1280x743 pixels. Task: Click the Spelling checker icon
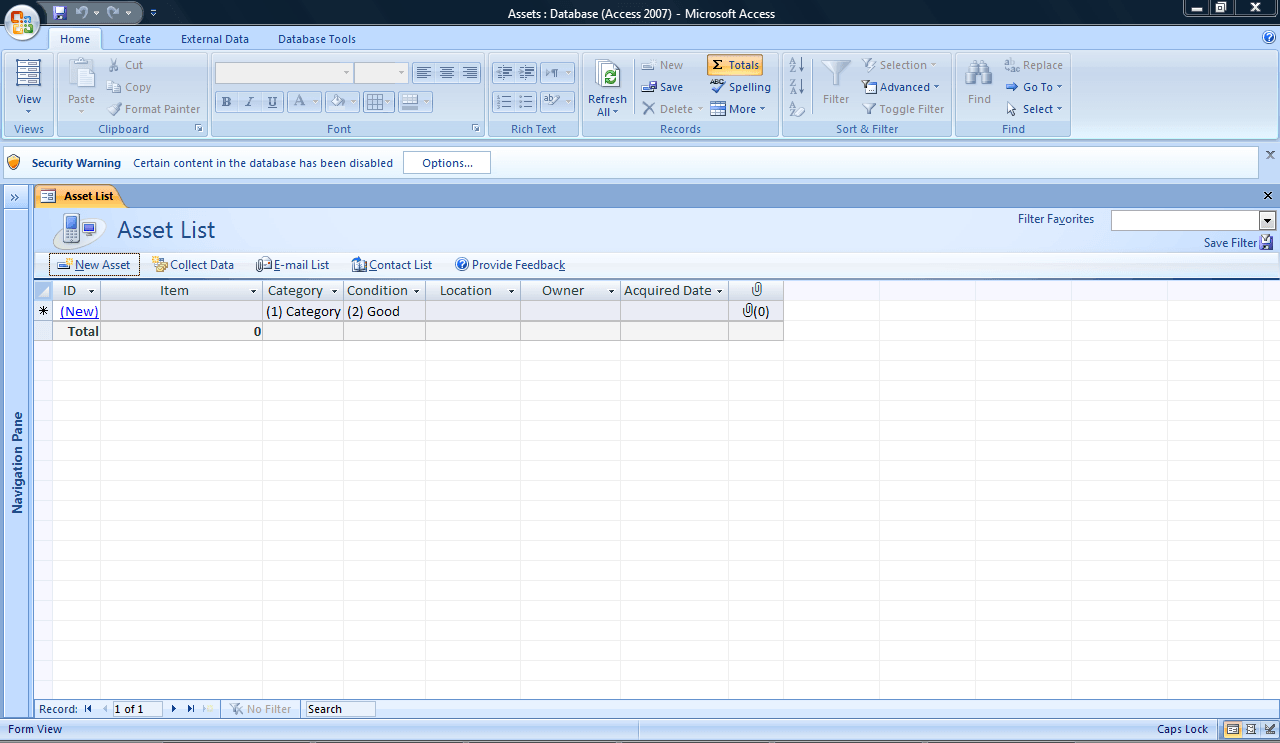pyautogui.click(x=717, y=87)
